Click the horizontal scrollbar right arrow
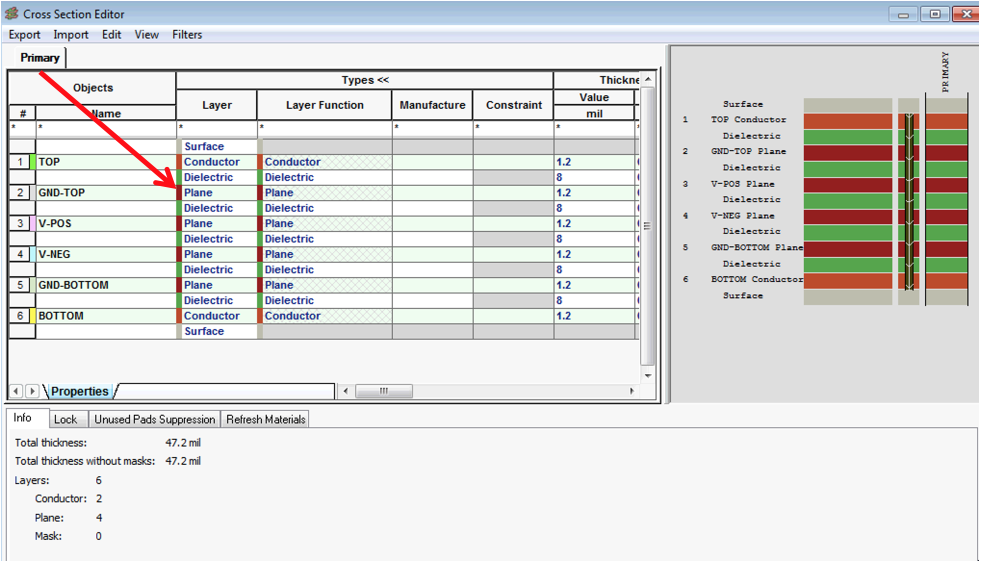This screenshot has width=981, height=564. (x=631, y=391)
